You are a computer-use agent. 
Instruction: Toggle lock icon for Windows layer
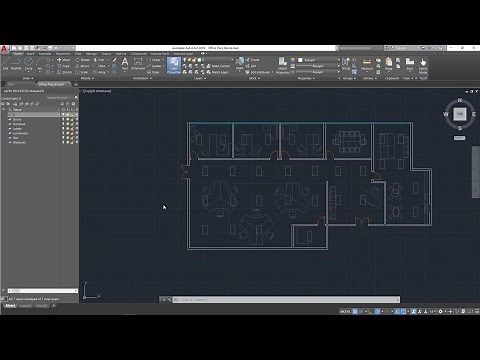72,142
